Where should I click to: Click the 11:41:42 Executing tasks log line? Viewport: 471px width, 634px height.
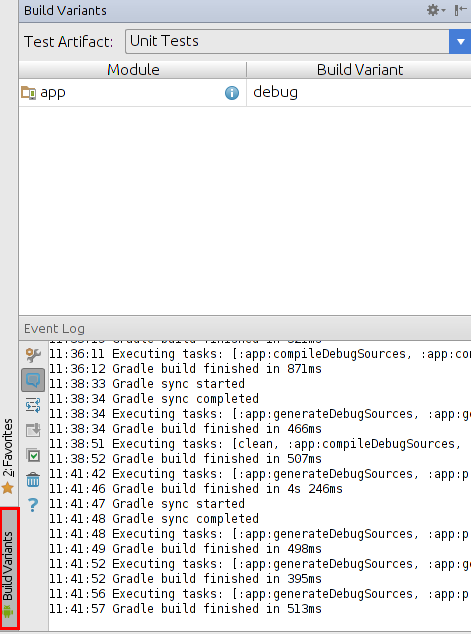pyautogui.click(x=259, y=474)
